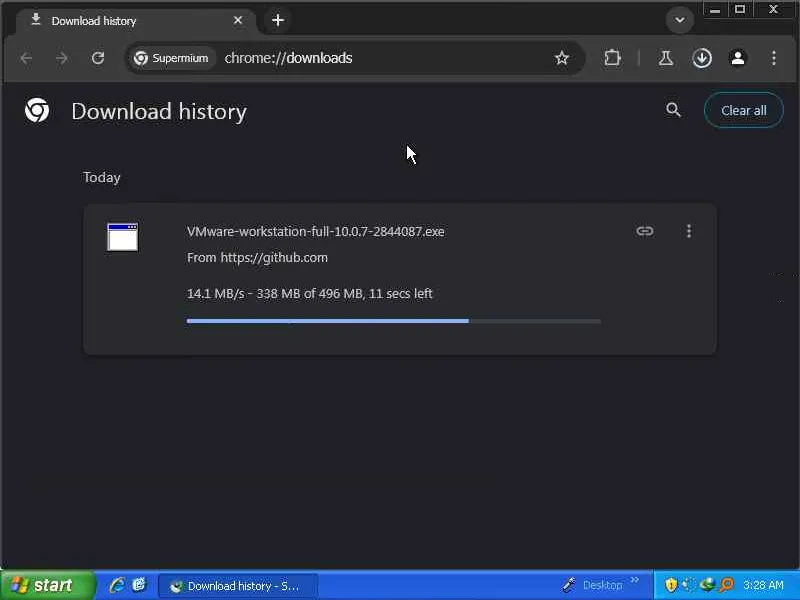Click the pen icon beside the Desktop toolbar
The width and height of the screenshot is (800, 600).
click(x=569, y=585)
